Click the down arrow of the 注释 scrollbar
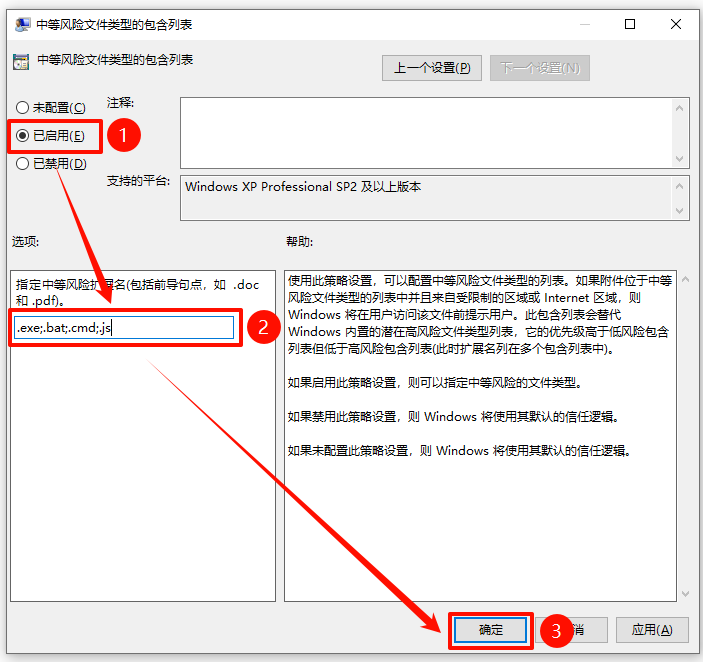 [x=681, y=158]
